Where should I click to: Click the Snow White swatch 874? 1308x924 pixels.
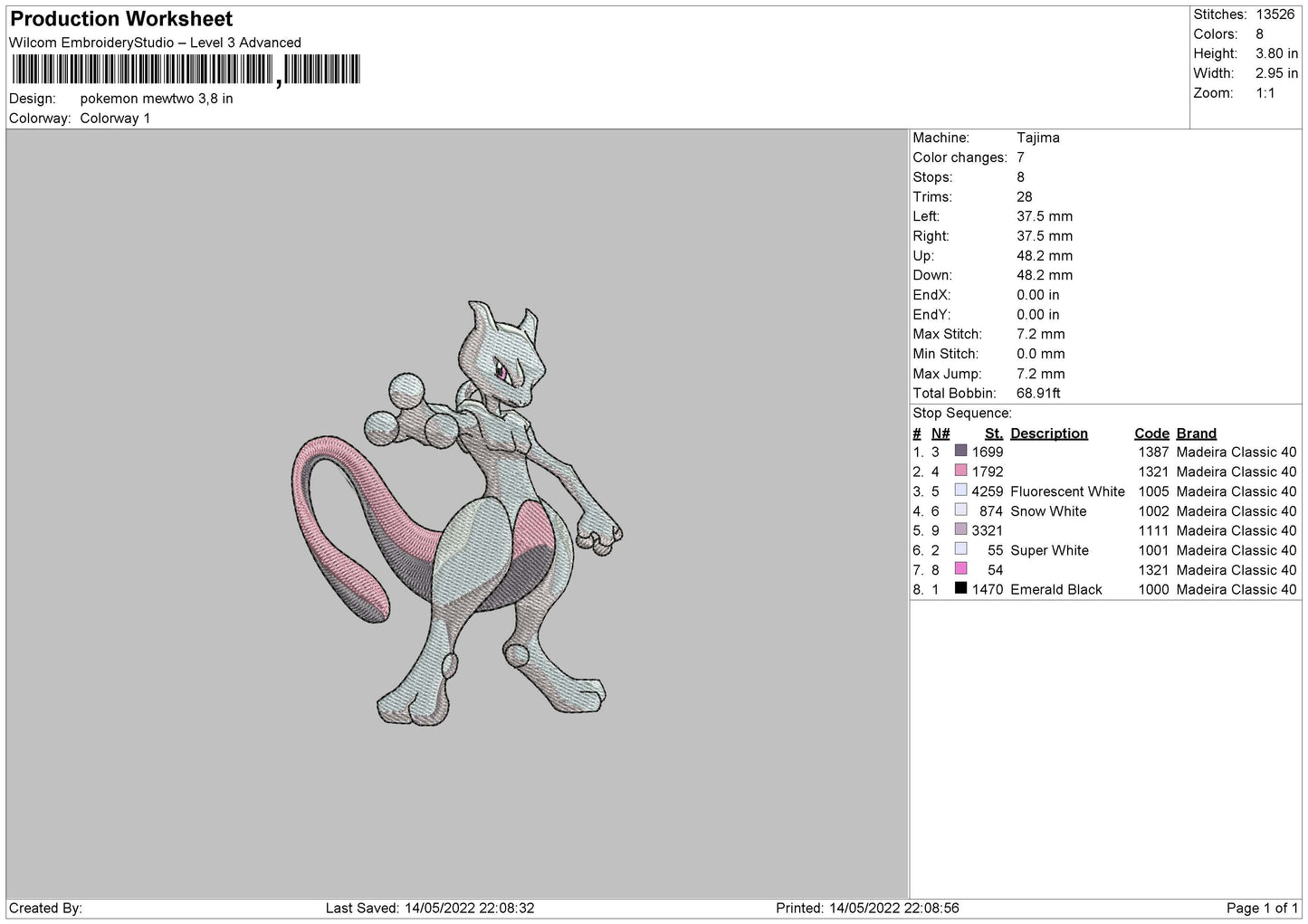point(961,510)
